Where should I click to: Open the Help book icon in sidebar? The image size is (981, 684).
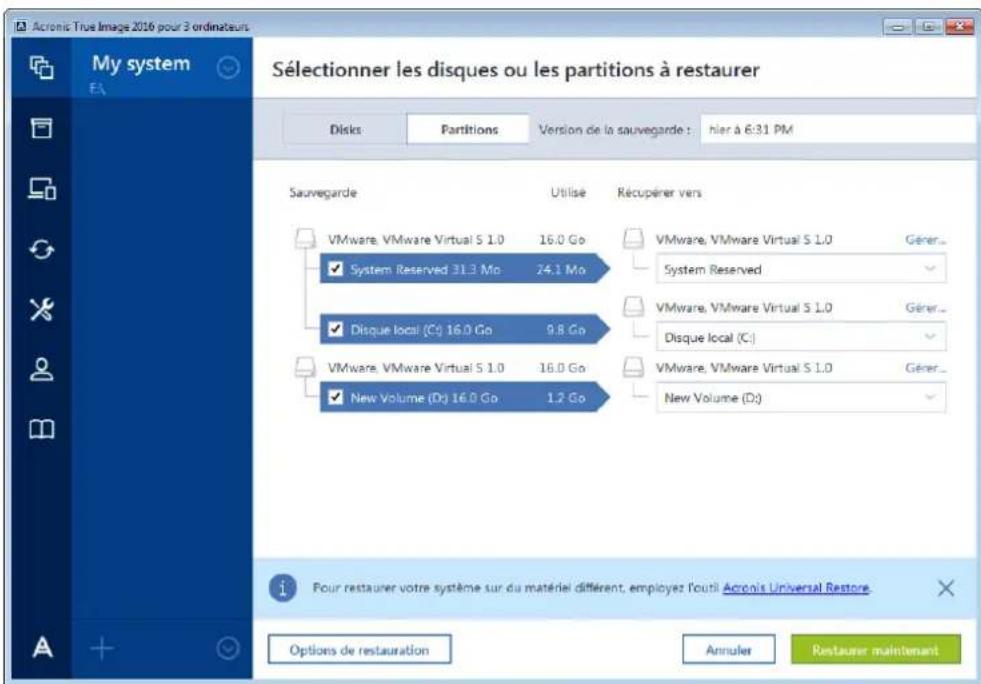pos(41,429)
